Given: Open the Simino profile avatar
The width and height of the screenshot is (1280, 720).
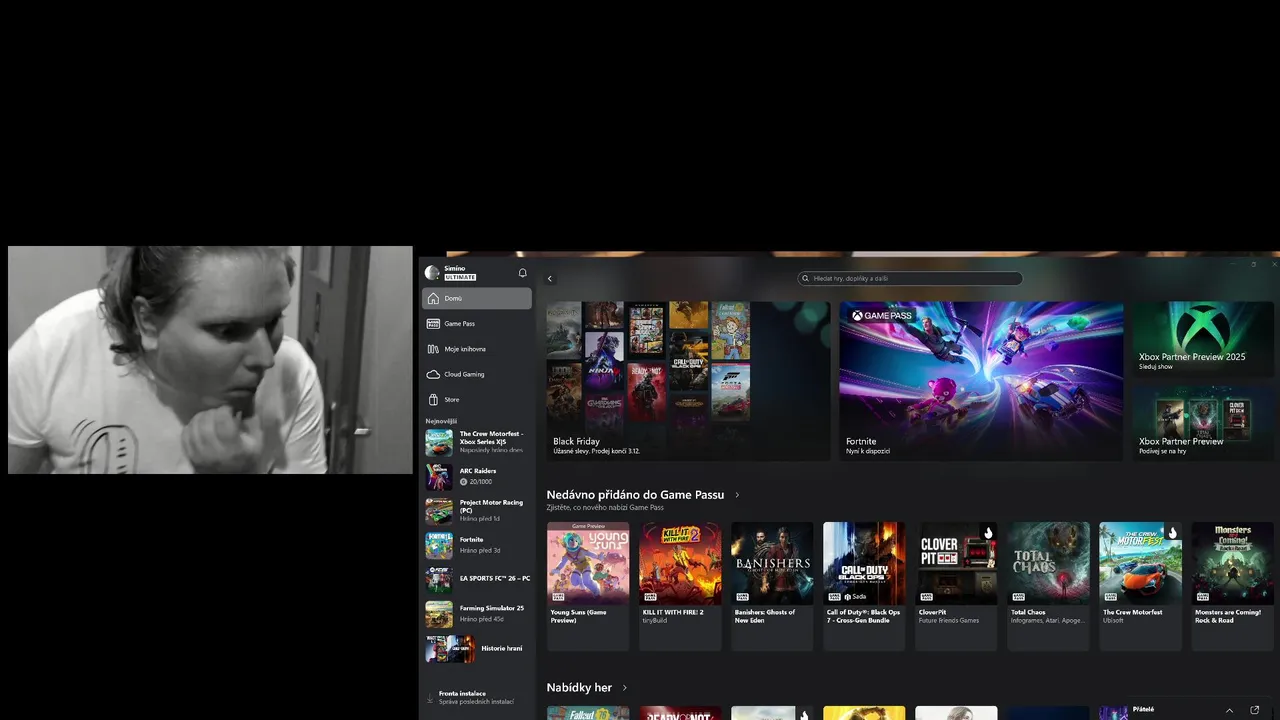Looking at the screenshot, I should 432,273.
